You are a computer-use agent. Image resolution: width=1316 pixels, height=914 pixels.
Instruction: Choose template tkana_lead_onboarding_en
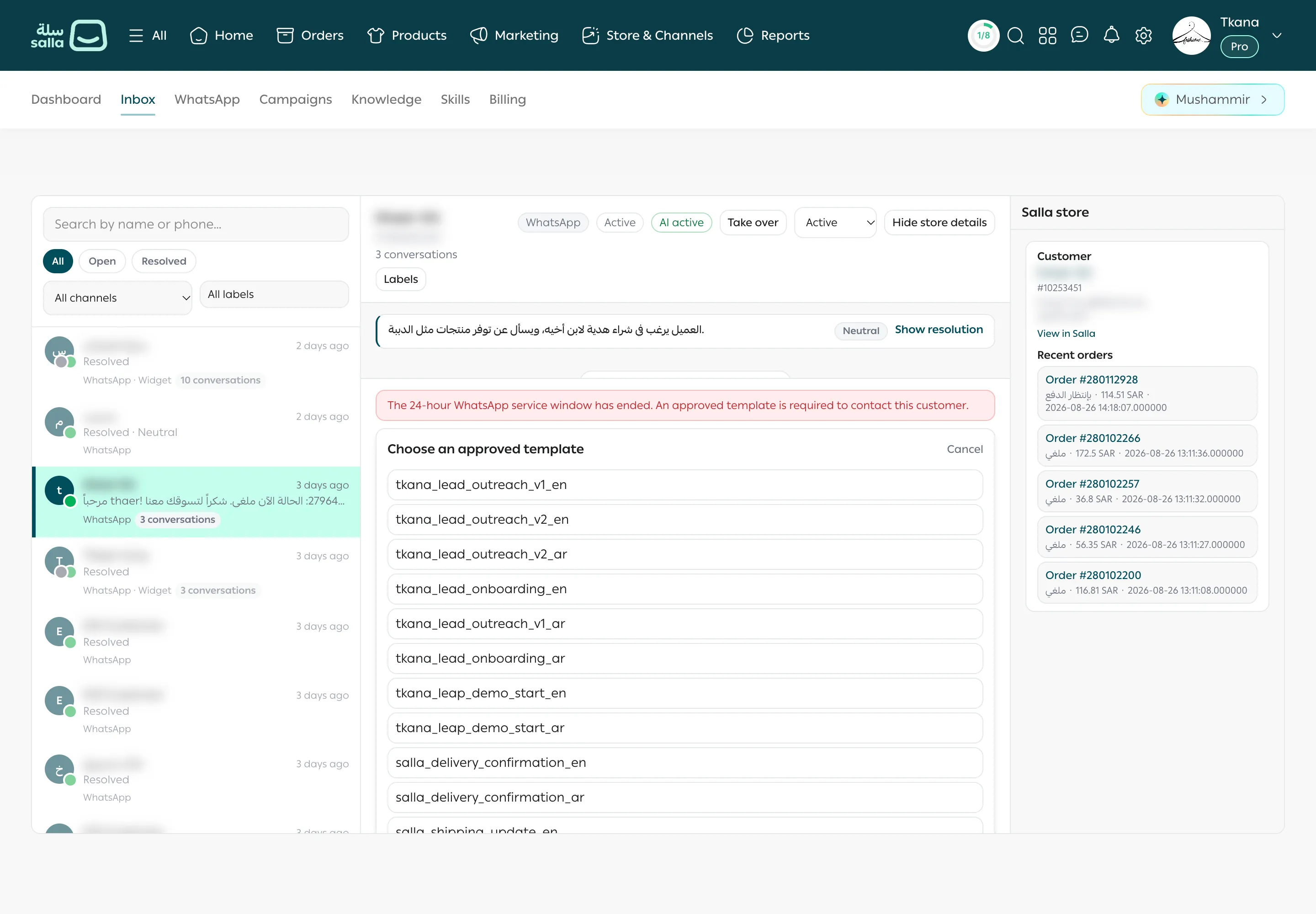pos(685,589)
